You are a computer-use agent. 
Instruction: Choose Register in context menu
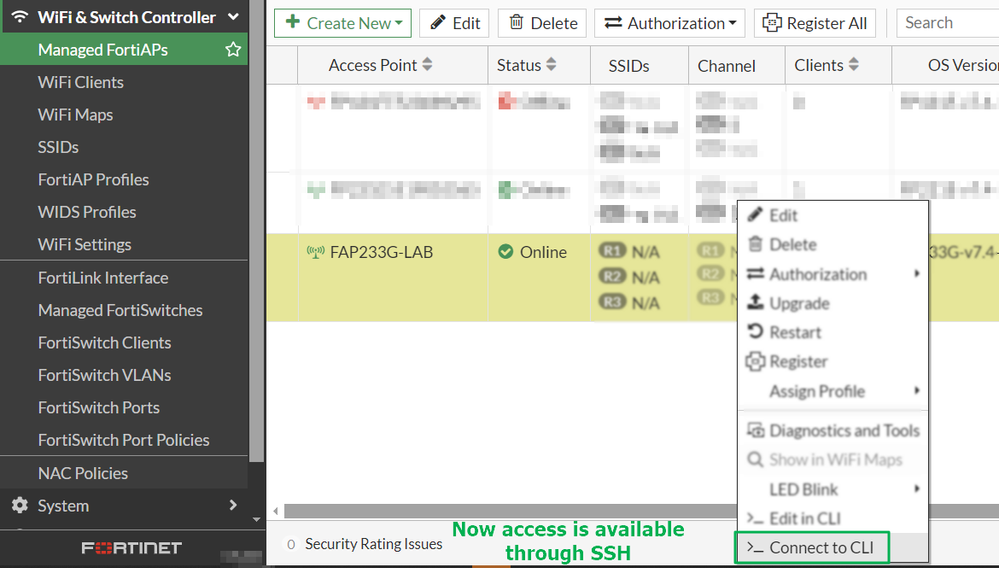pyautogui.click(x=833, y=362)
